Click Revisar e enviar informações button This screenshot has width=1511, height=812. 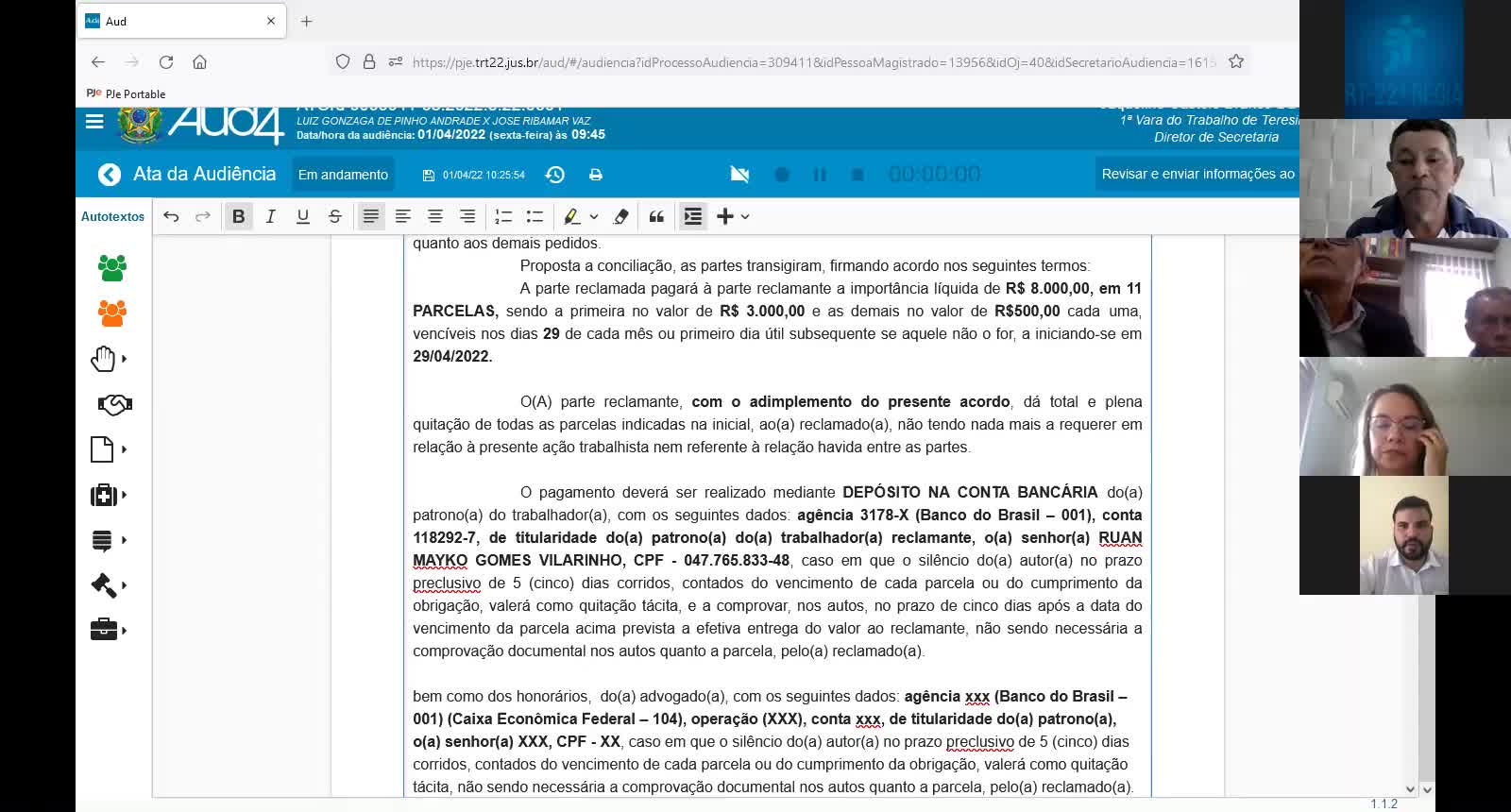point(1197,175)
